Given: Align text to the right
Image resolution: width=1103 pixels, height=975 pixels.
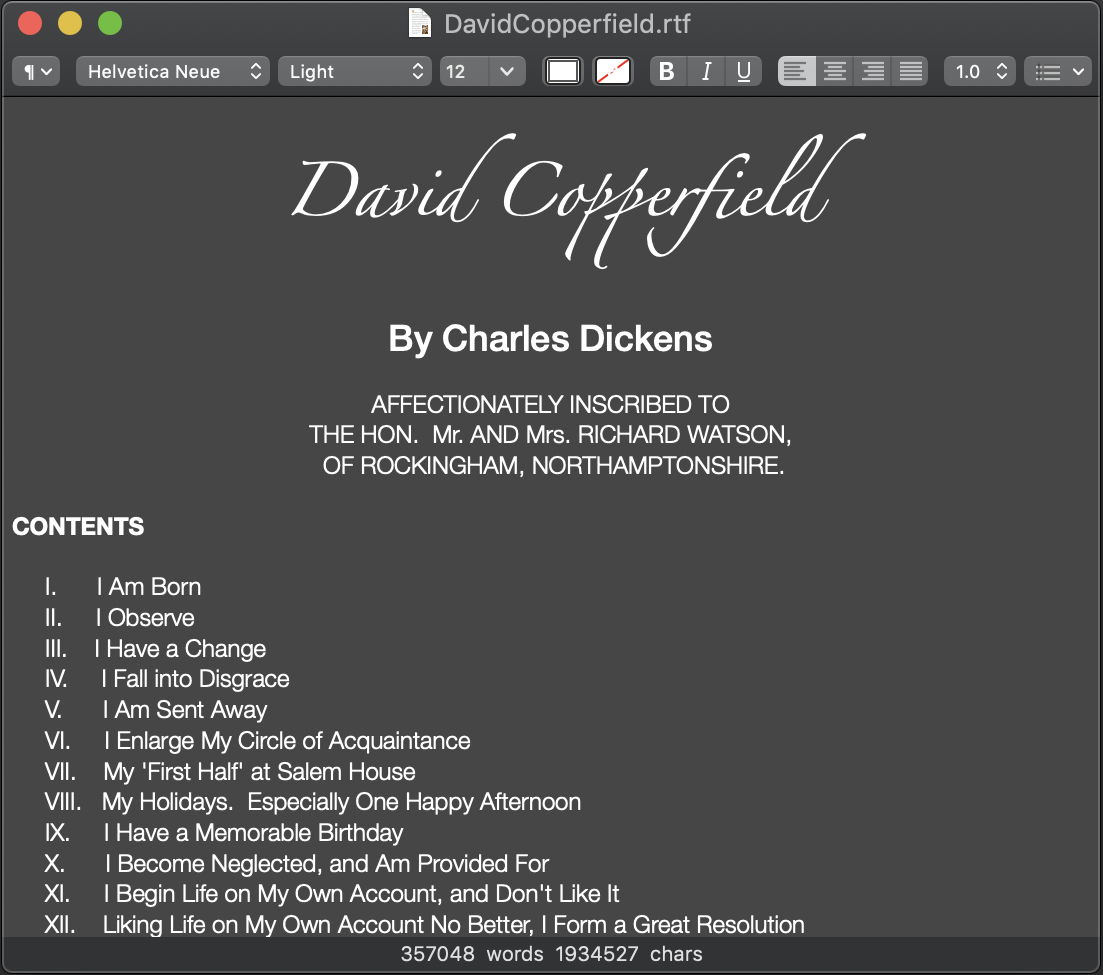Looking at the screenshot, I should (872, 72).
